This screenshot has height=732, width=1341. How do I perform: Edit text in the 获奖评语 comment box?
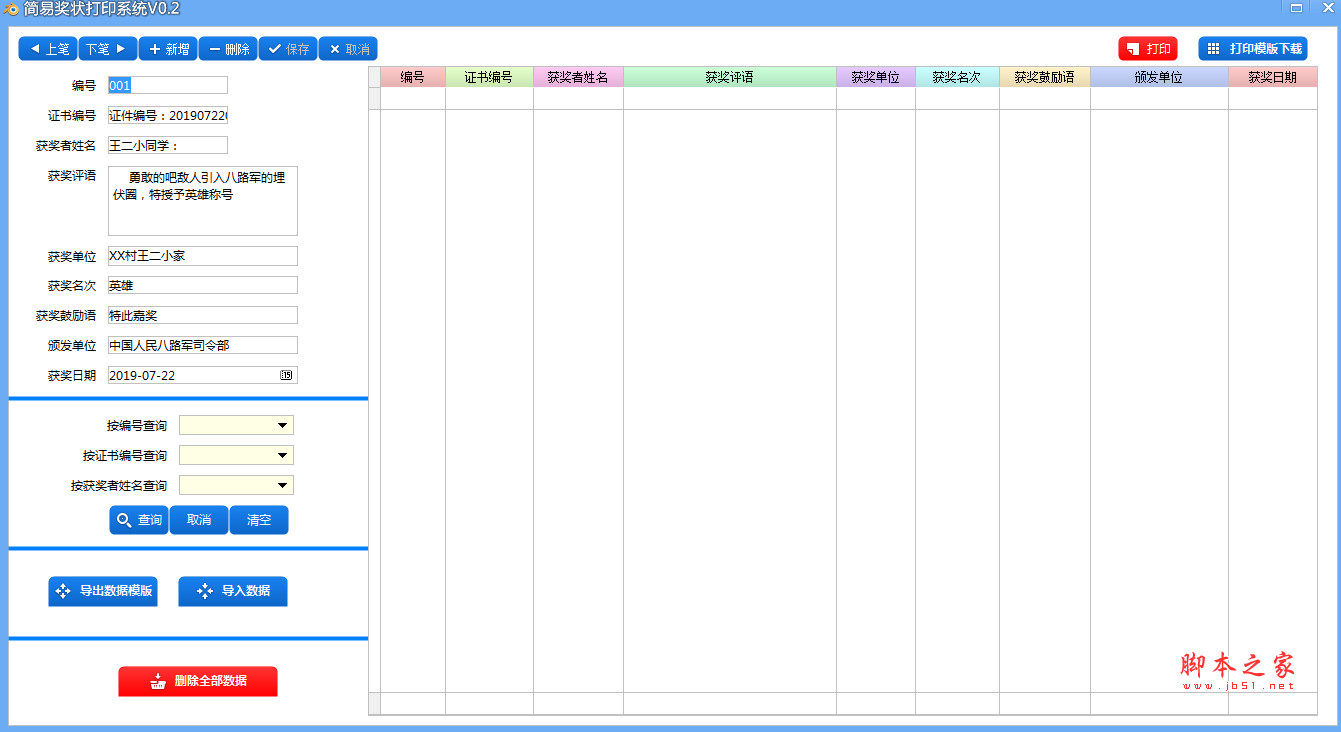202,200
